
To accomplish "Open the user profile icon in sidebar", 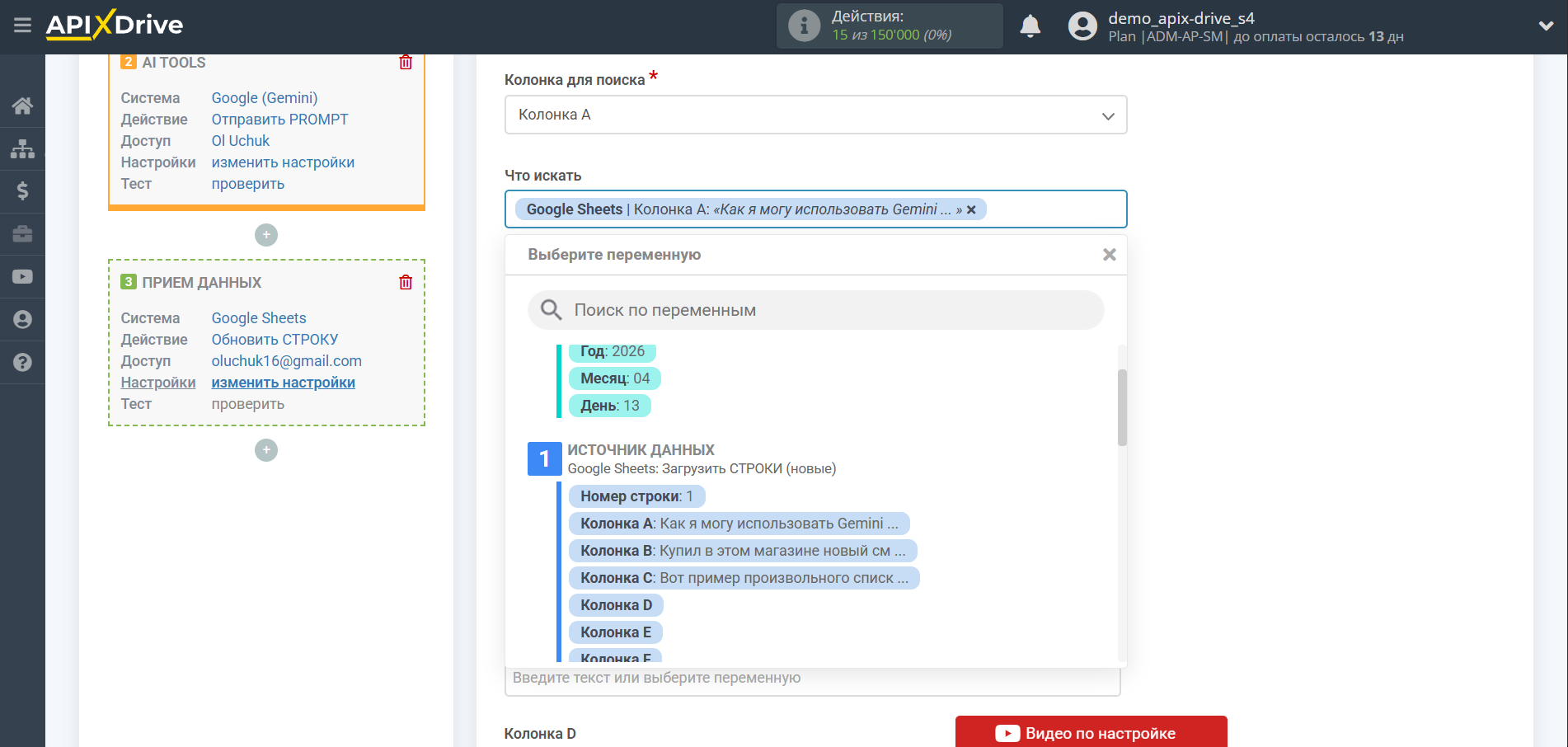I will [x=22, y=320].
